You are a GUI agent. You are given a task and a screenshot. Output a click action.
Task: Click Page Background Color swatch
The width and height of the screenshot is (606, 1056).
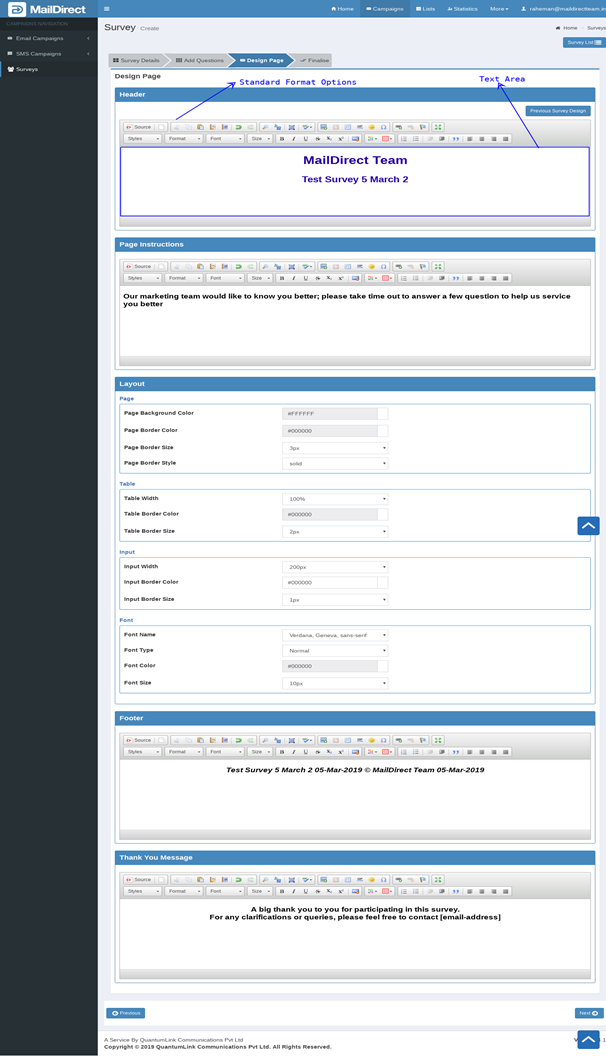[382, 413]
